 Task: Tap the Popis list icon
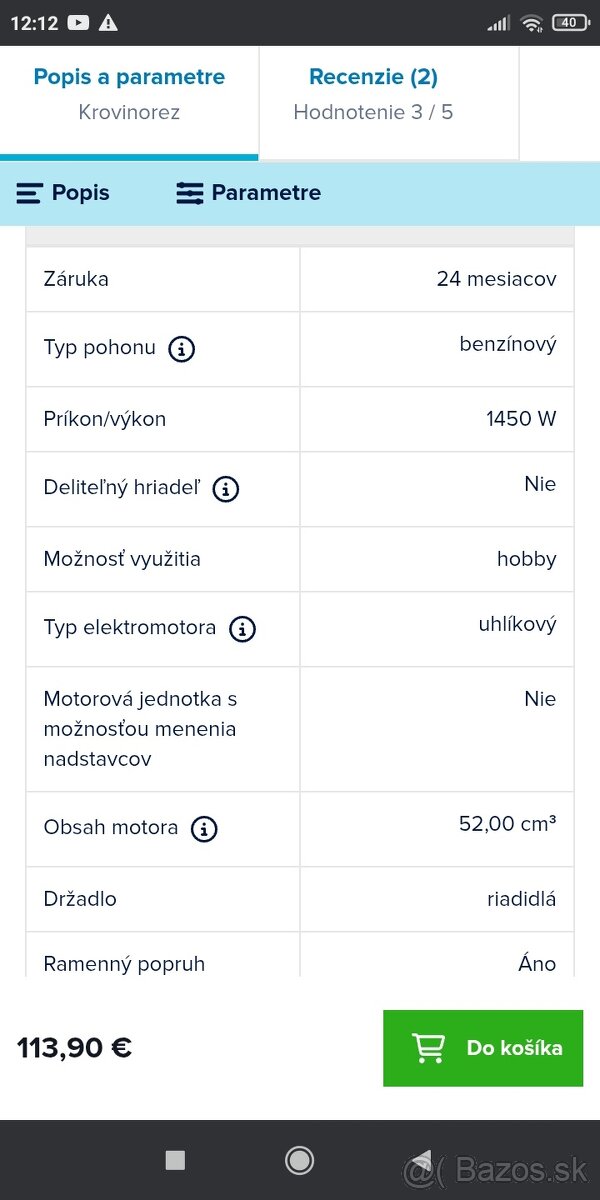[x=30, y=194]
